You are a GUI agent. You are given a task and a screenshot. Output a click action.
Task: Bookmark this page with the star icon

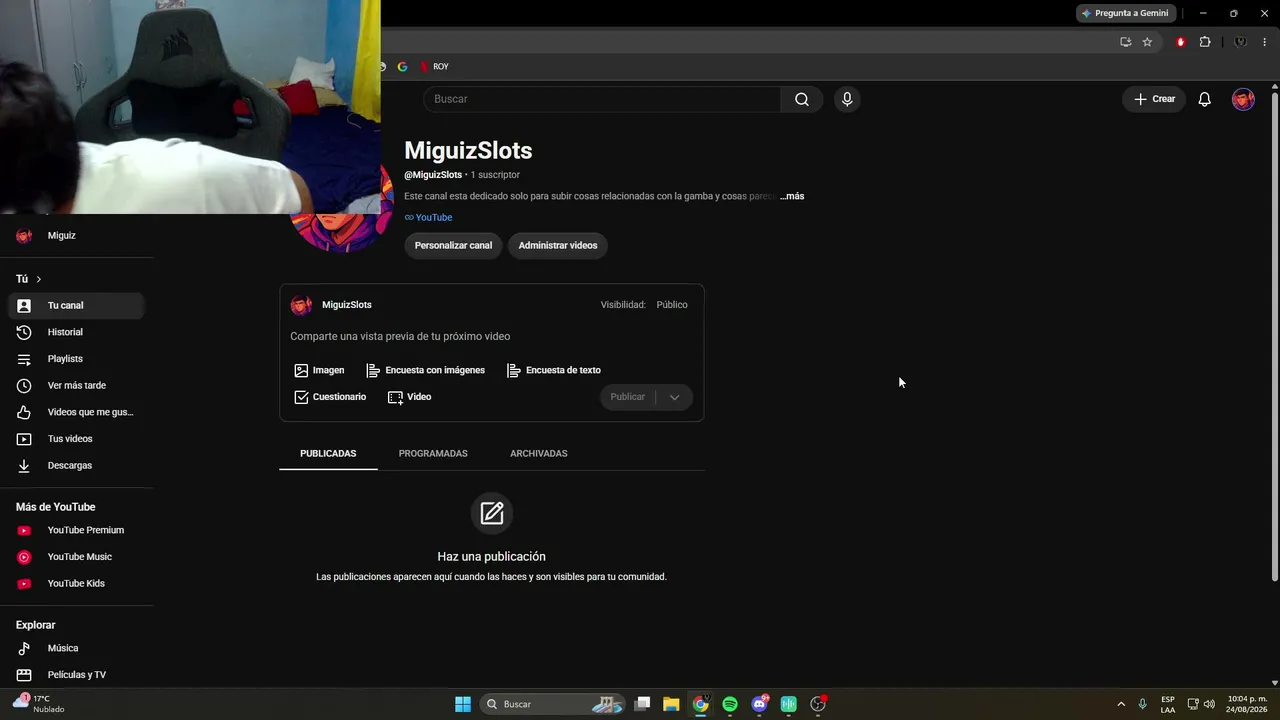pyautogui.click(x=1147, y=42)
